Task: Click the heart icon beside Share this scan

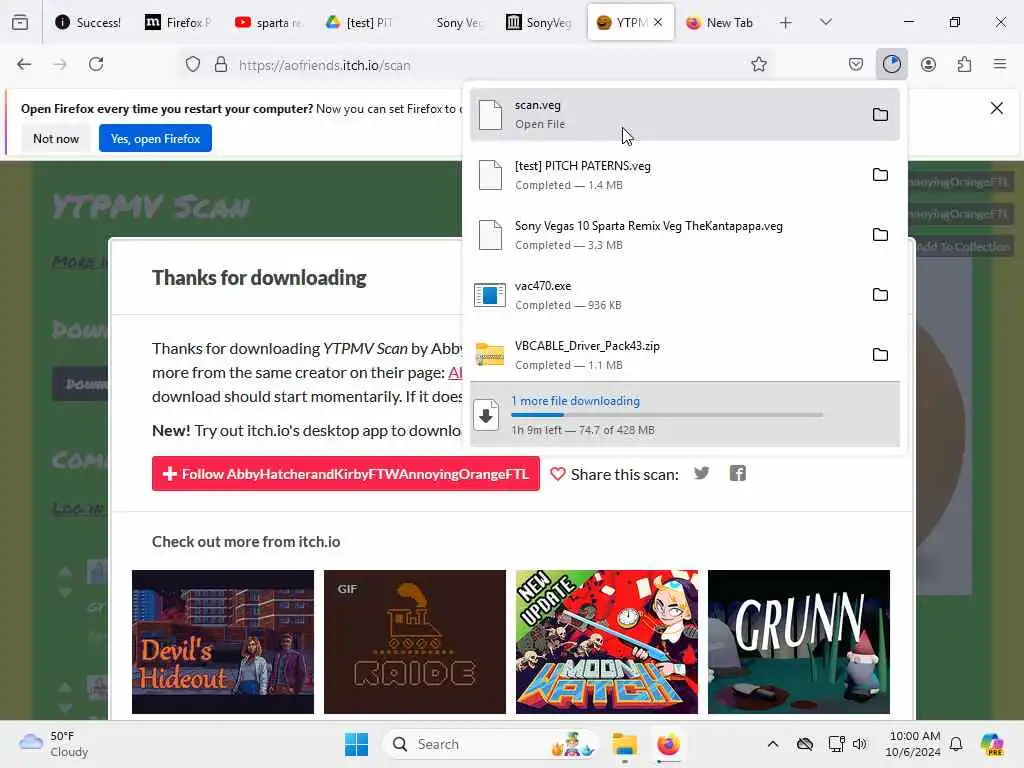Action: click(557, 474)
